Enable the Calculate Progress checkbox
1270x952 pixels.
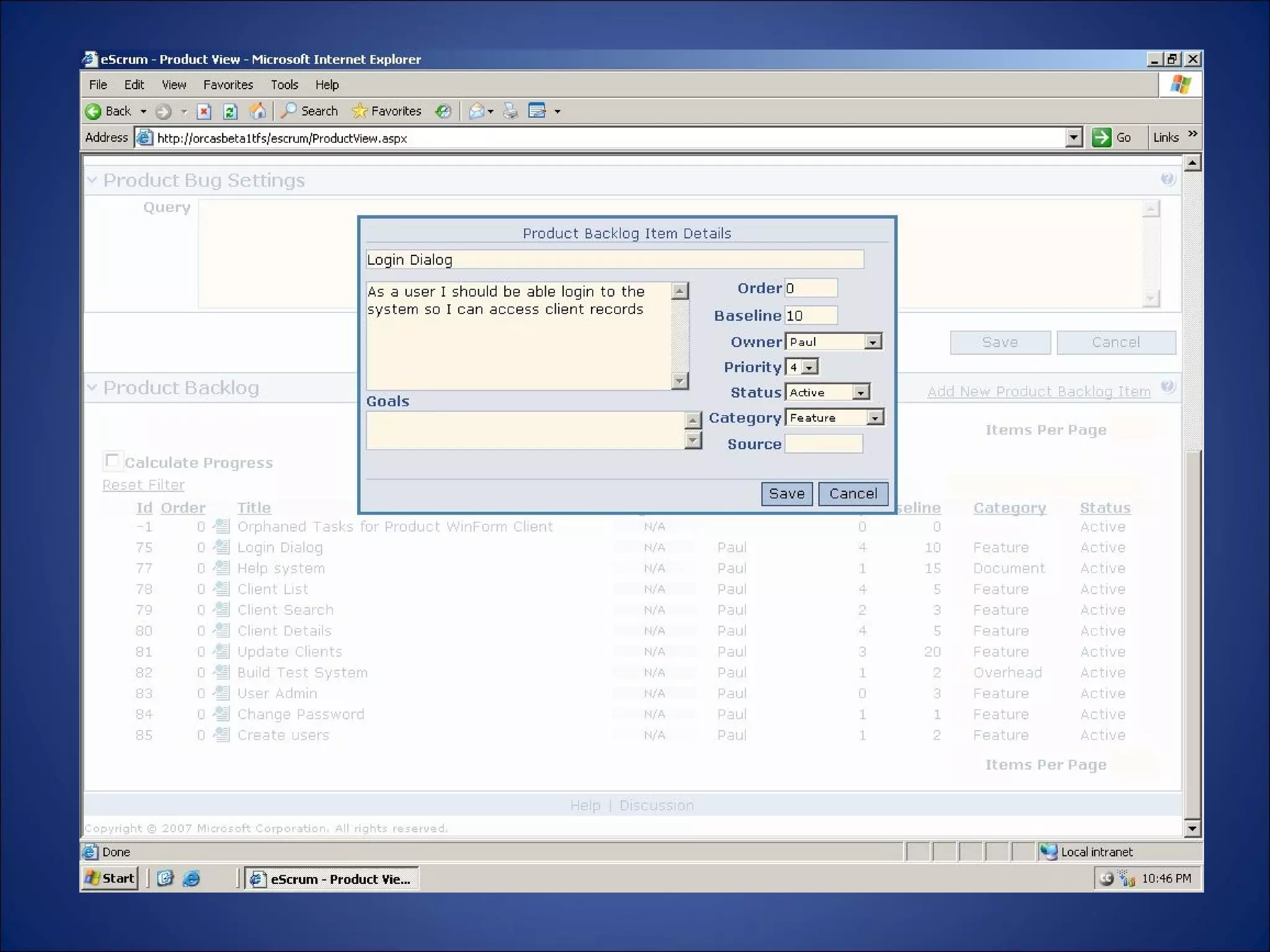112,461
